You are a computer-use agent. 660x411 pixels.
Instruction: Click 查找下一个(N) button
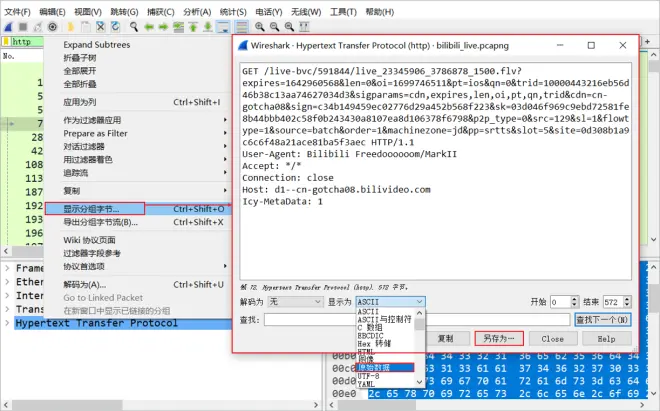pyautogui.click(x=602, y=320)
